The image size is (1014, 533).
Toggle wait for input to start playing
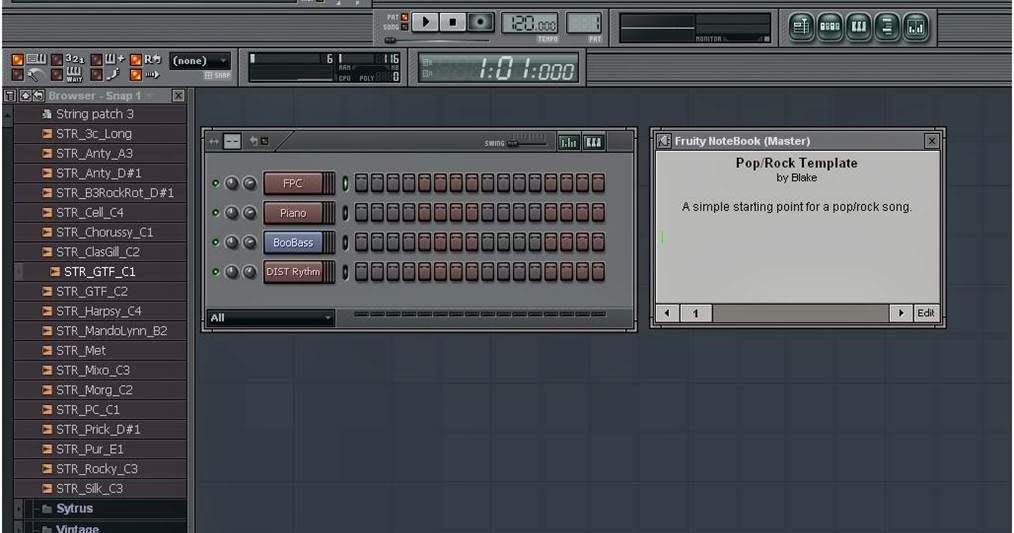click(68, 75)
